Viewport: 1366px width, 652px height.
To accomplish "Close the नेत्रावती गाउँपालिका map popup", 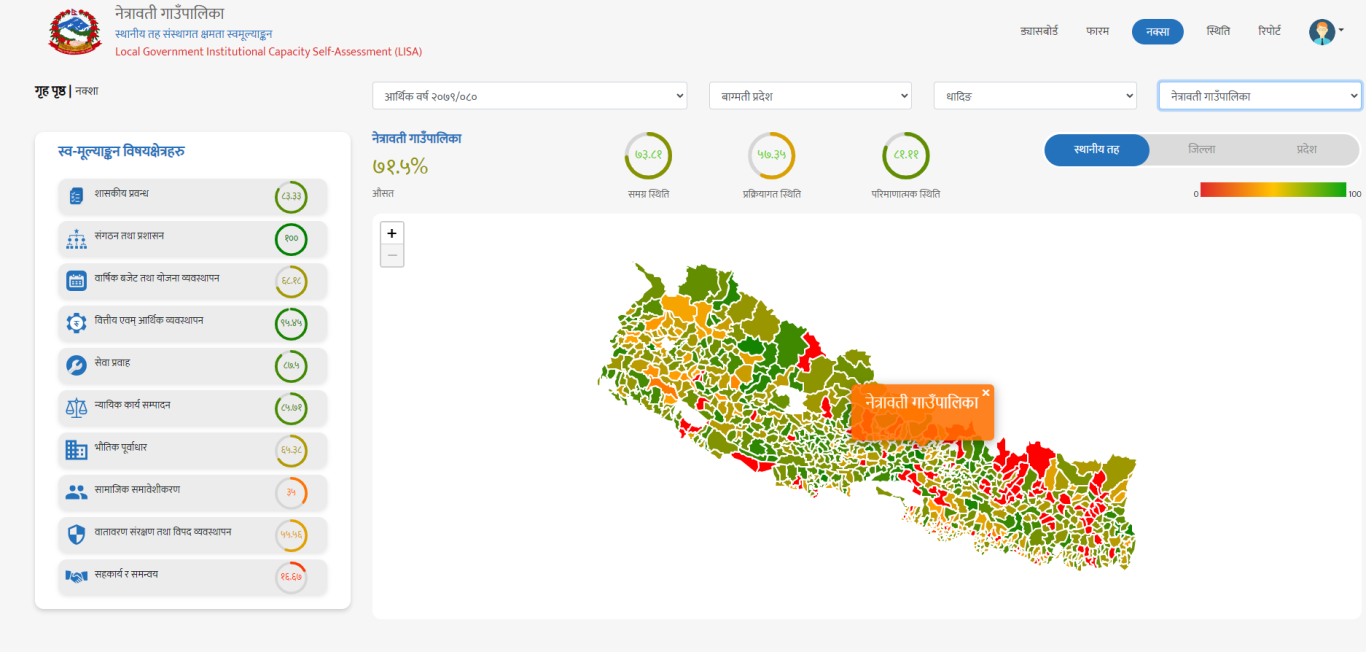I will click(986, 392).
